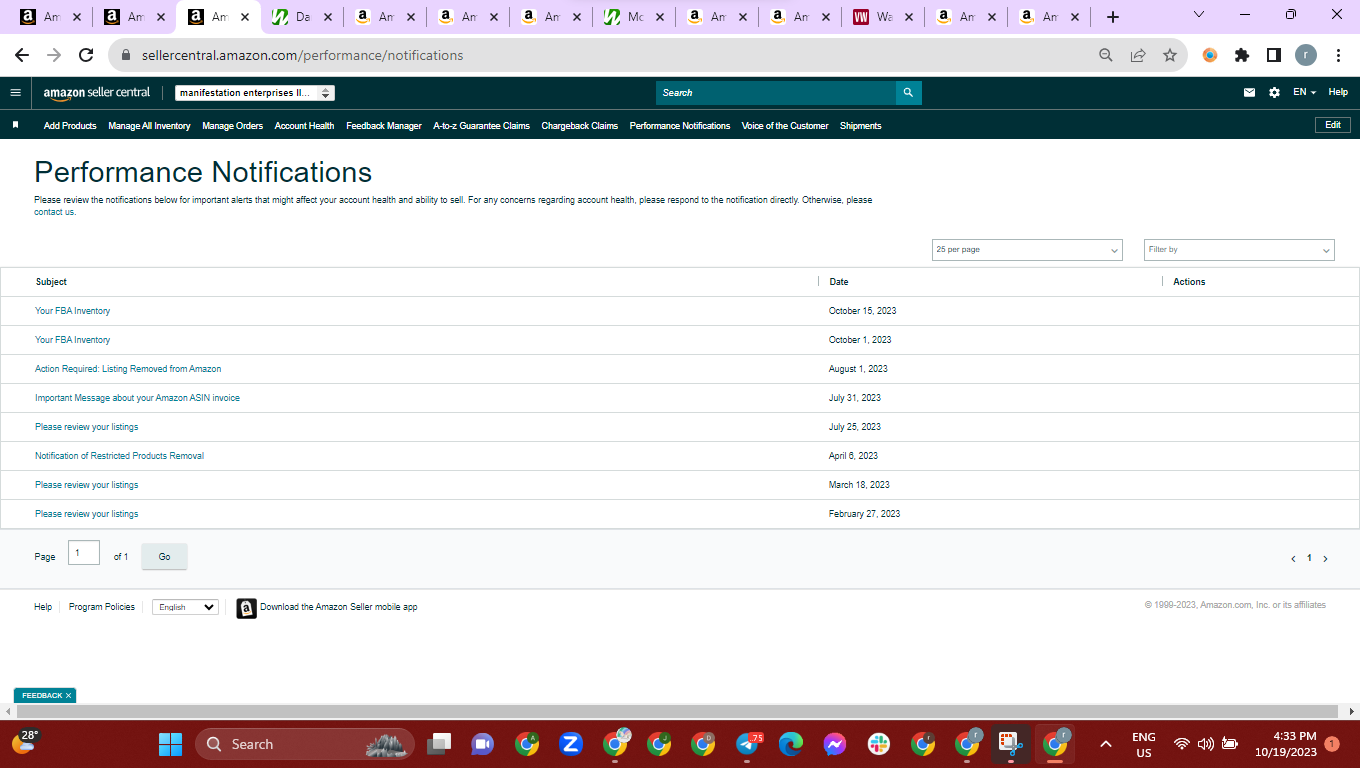Open 'Important Message about your Amazon ASIN invoice'
The width and height of the screenshot is (1360, 768).
[x=137, y=398]
